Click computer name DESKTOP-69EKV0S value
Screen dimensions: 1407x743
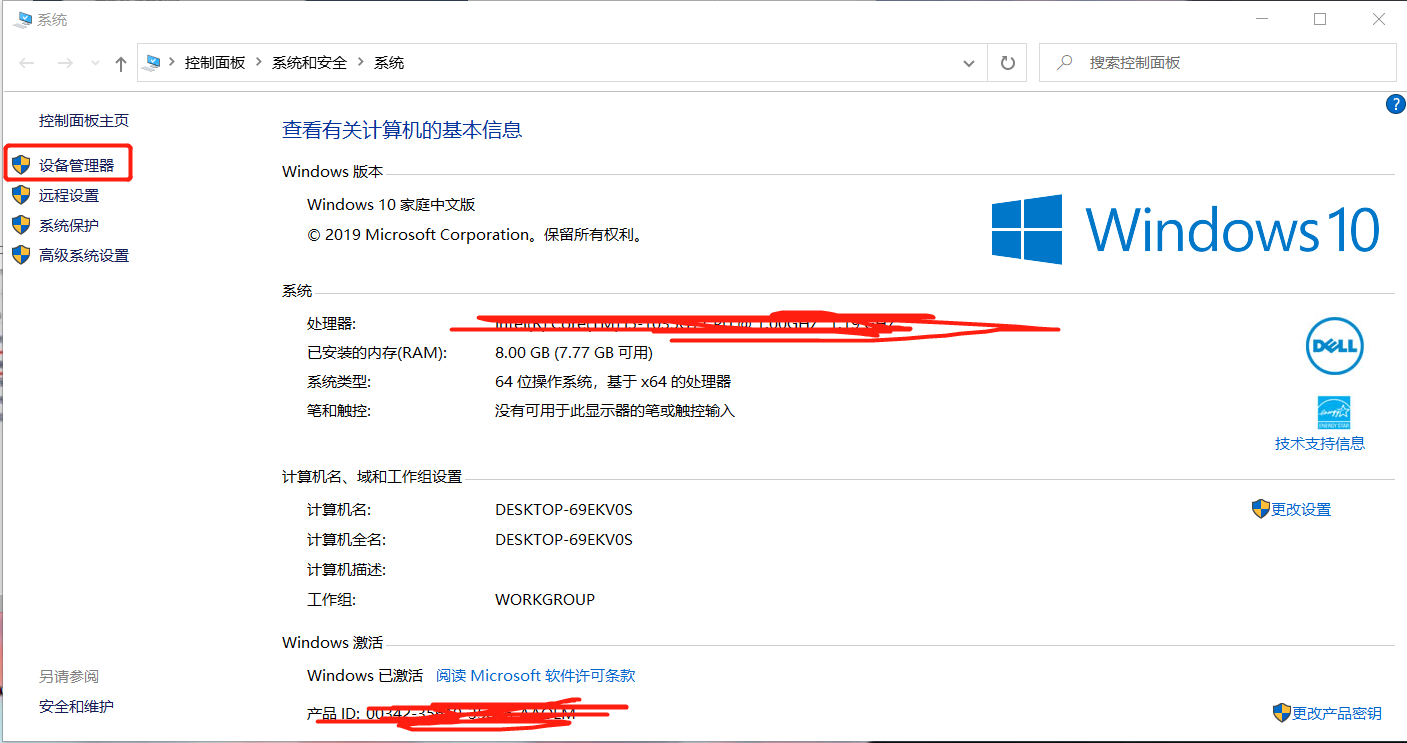[x=564, y=509]
